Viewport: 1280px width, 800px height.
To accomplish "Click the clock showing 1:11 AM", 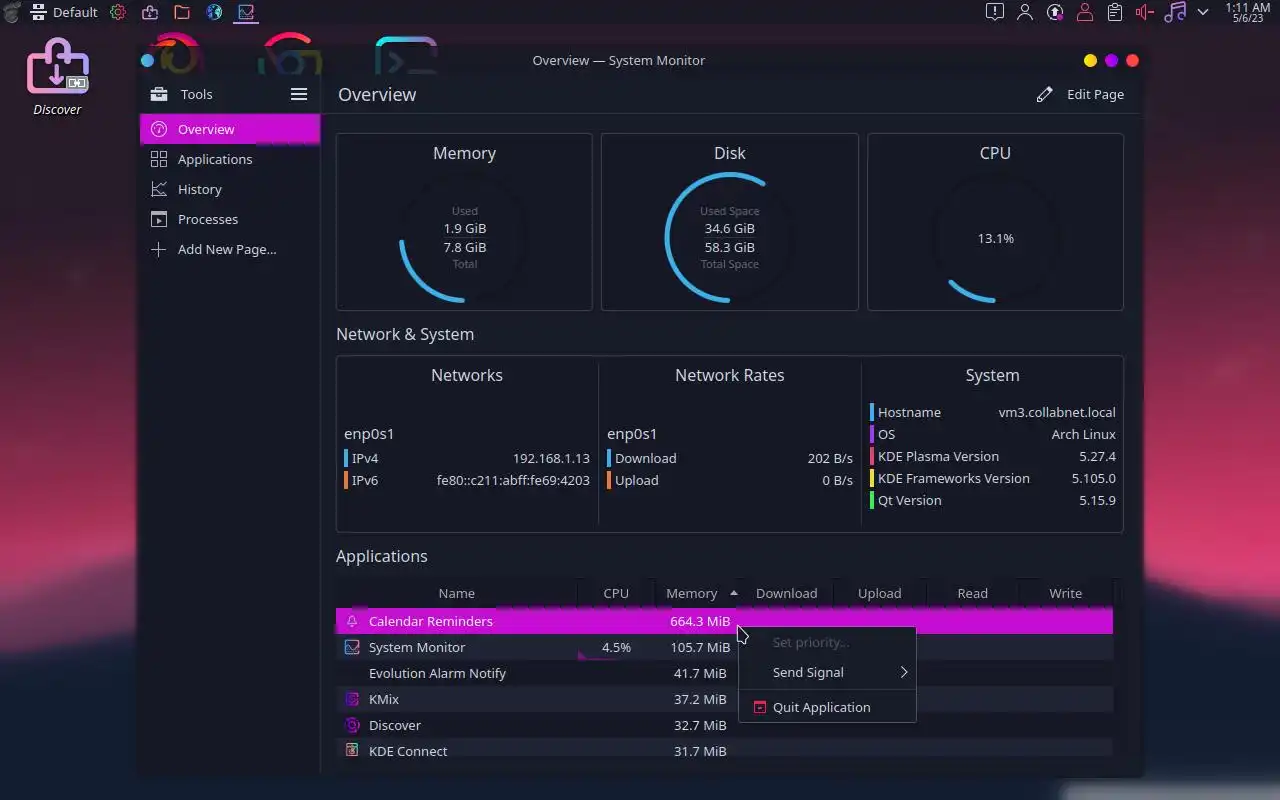I will tap(1247, 12).
